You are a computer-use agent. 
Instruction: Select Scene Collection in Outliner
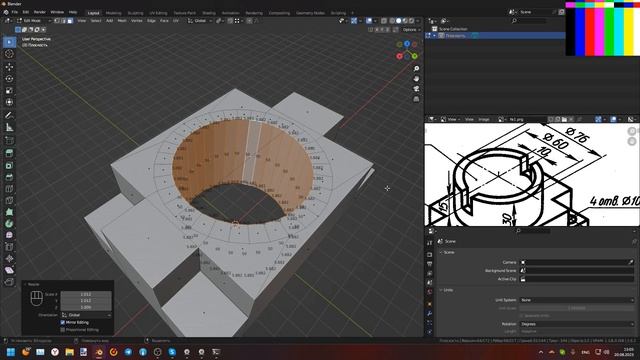tap(453, 29)
